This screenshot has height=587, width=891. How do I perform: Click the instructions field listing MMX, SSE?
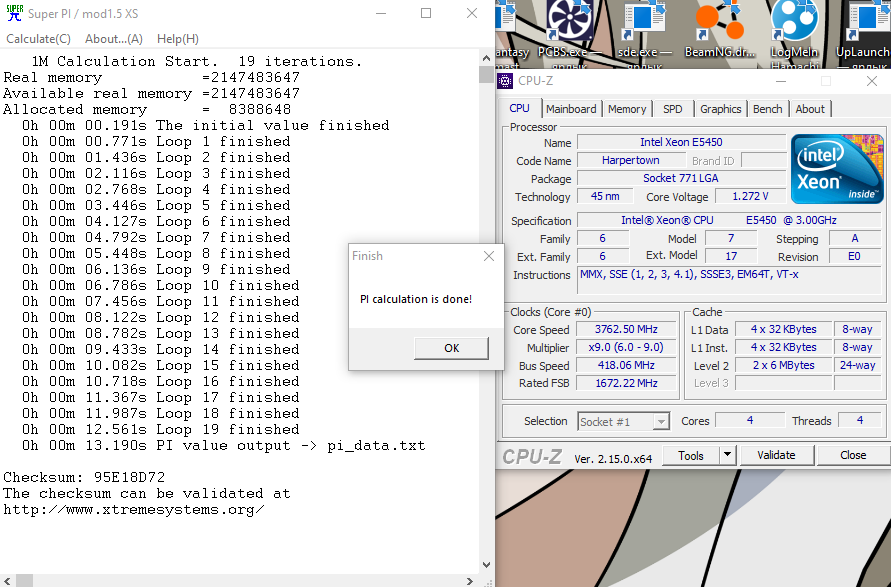point(731,280)
